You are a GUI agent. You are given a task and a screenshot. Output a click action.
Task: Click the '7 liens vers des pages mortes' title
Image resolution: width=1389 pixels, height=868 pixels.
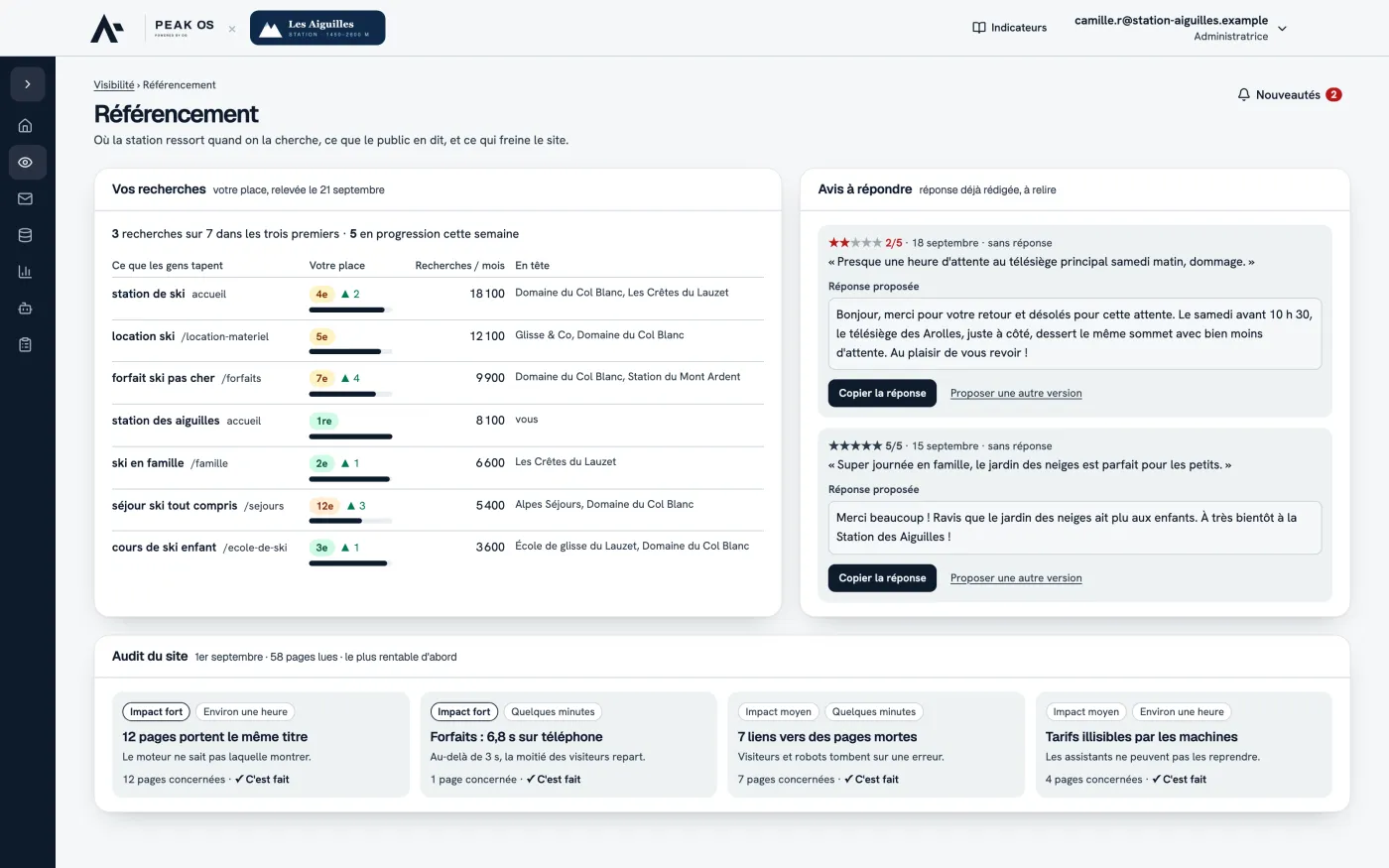pos(827,737)
